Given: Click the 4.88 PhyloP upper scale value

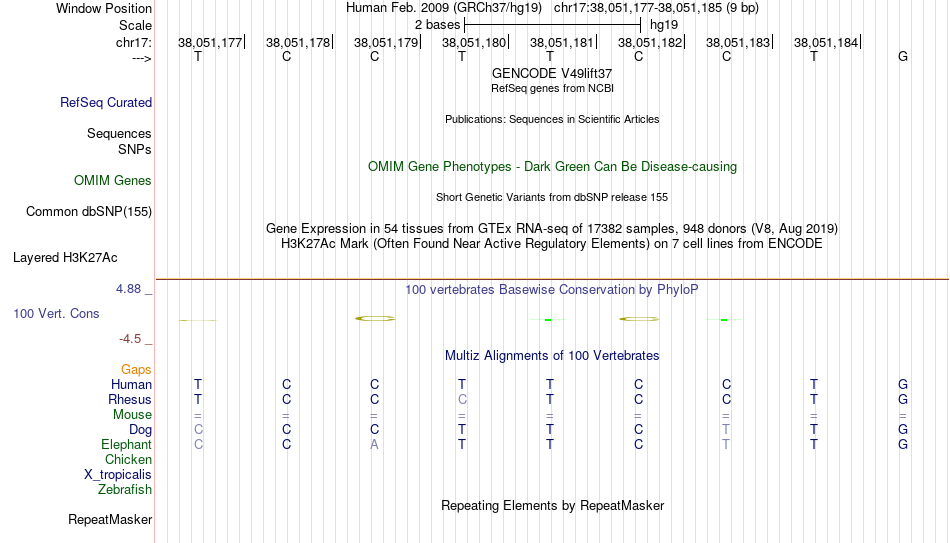Looking at the screenshot, I should 128,289.
